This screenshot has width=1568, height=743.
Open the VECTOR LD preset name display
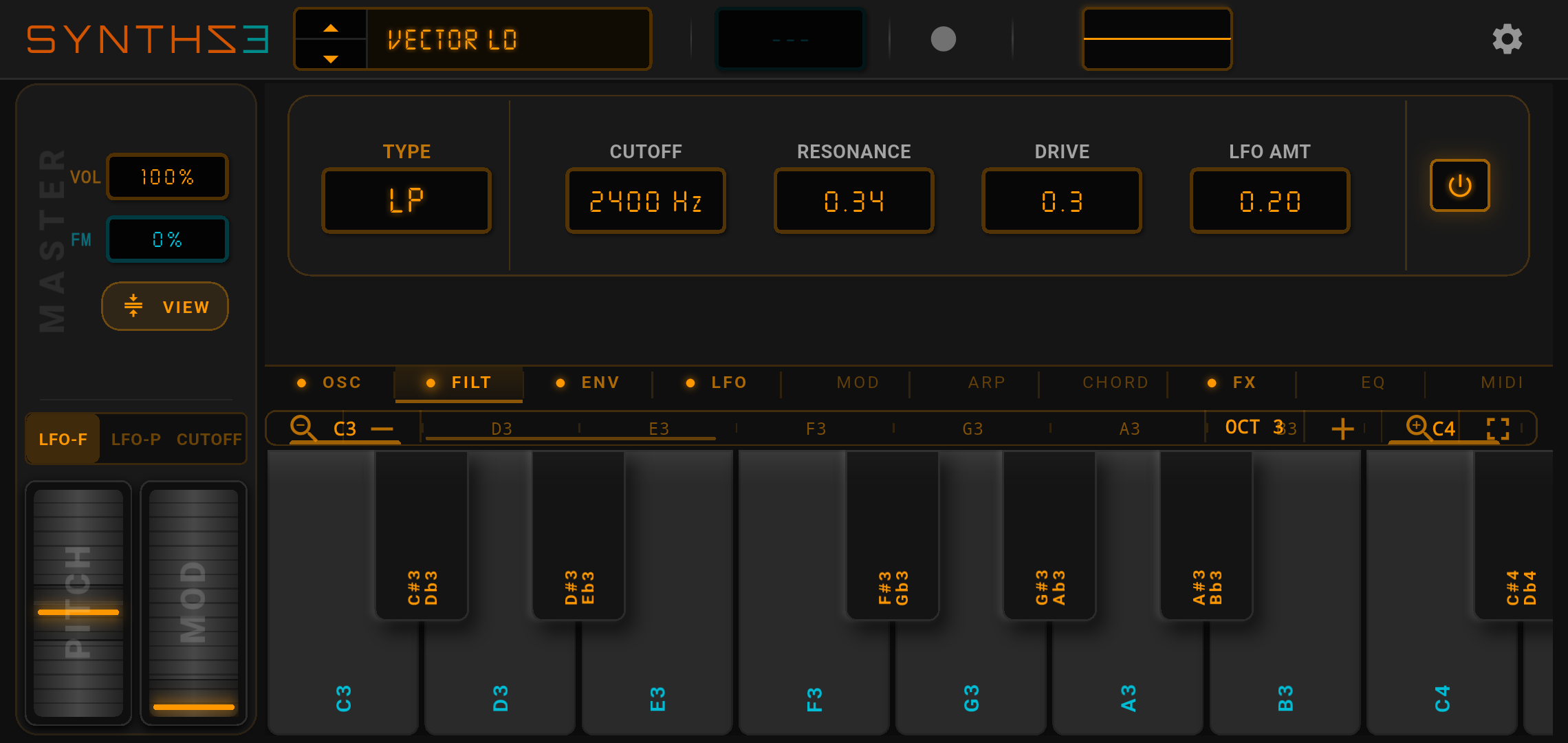[508, 40]
